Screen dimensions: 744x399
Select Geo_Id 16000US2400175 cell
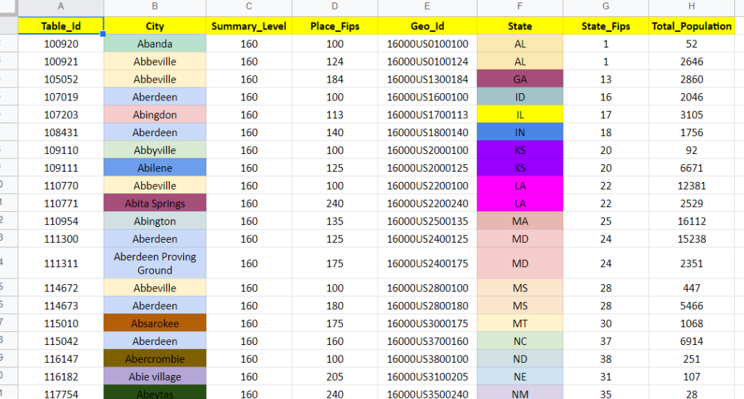427,263
